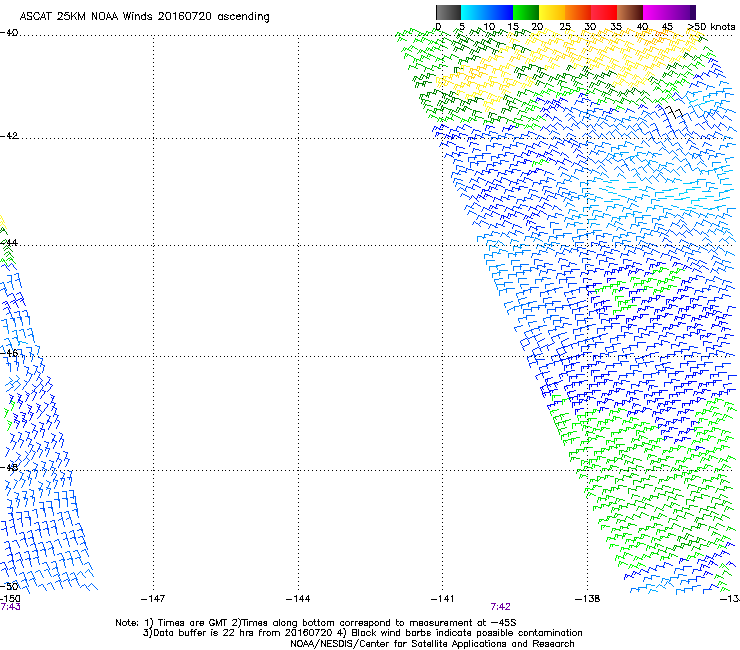
Task: Click the purple '7:42' time stamp
Action: pos(500,607)
